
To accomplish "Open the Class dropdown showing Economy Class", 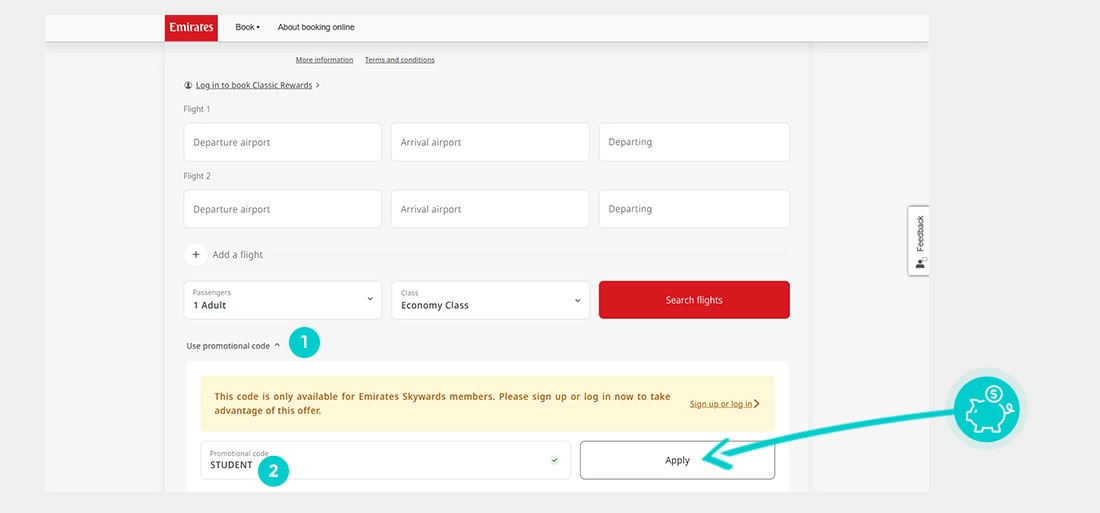I will (x=490, y=300).
